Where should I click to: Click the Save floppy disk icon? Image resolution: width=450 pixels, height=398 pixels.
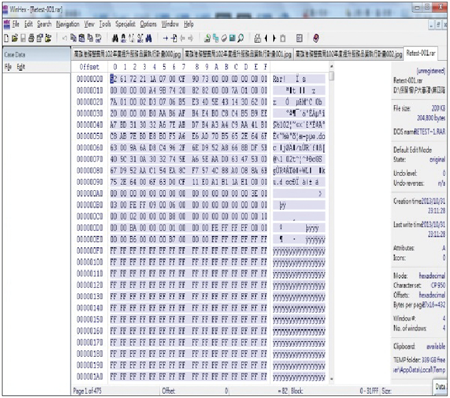[x=23, y=38]
